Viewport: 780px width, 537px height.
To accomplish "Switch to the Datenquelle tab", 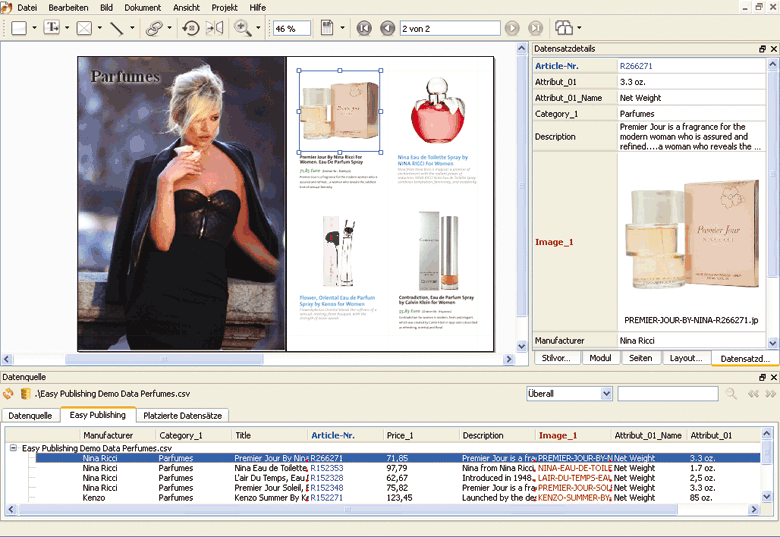I will (30, 416).
